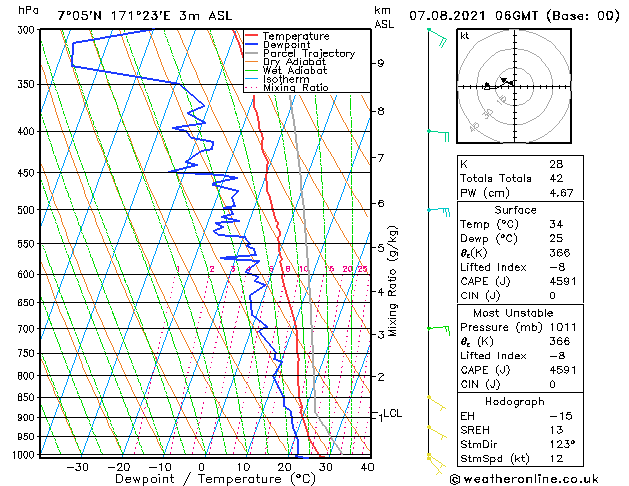This screenshot has width=629, height=486.
Task: Select the K index value 28
Action: coord(556,164)
